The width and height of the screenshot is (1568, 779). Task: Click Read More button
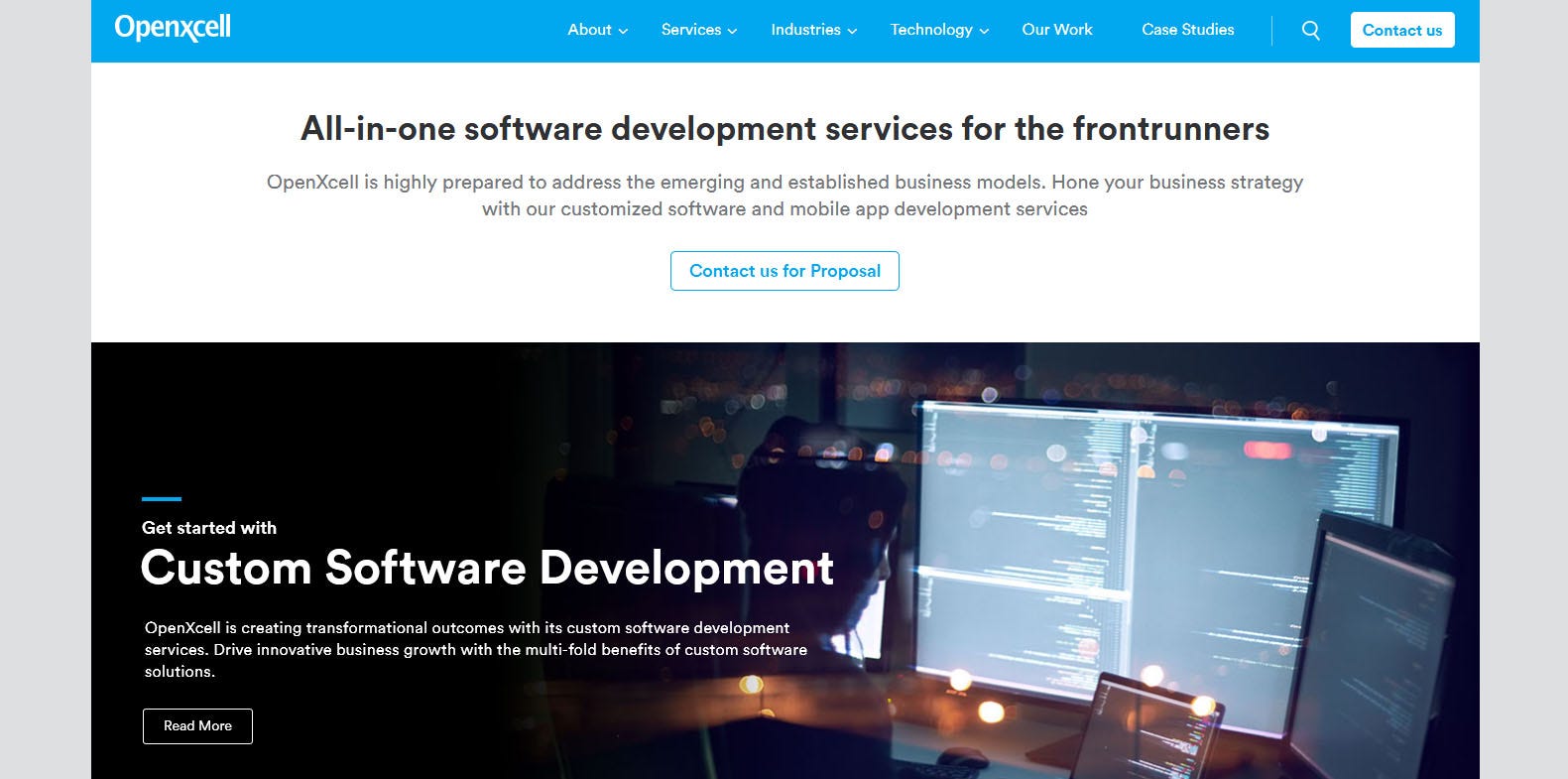(197, 726)
